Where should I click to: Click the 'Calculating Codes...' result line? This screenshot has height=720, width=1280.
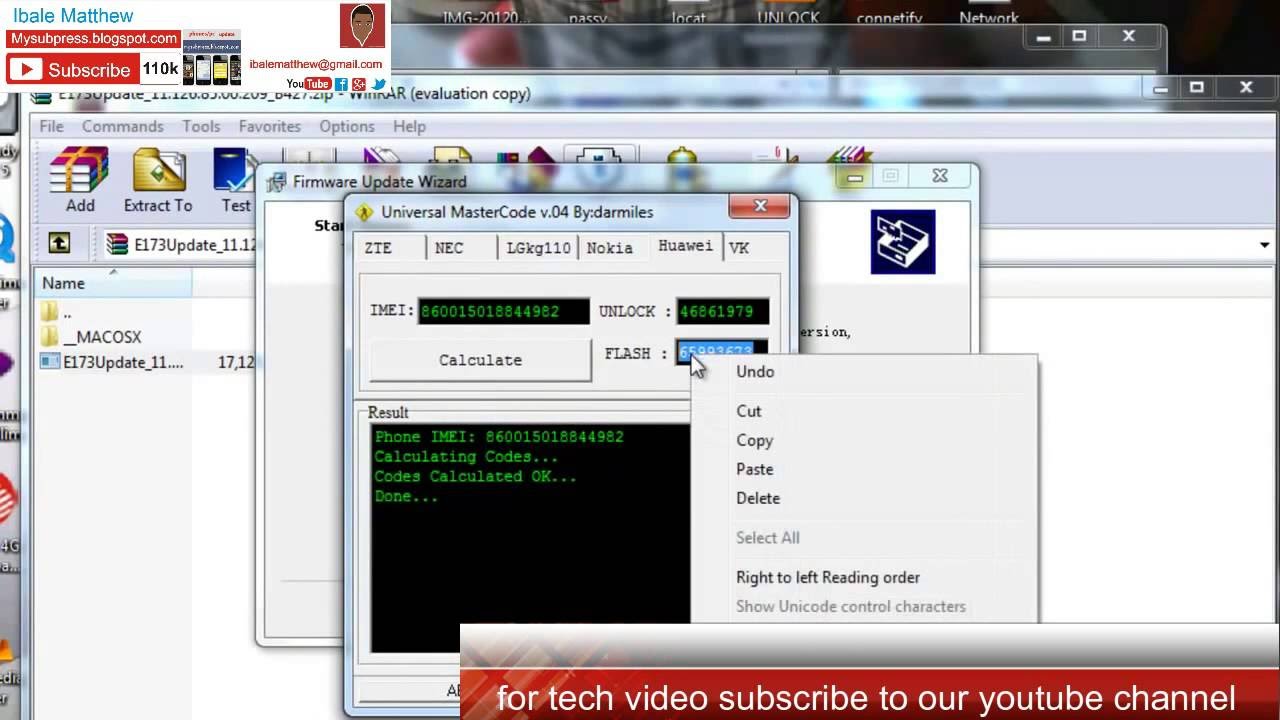point(466,457)
